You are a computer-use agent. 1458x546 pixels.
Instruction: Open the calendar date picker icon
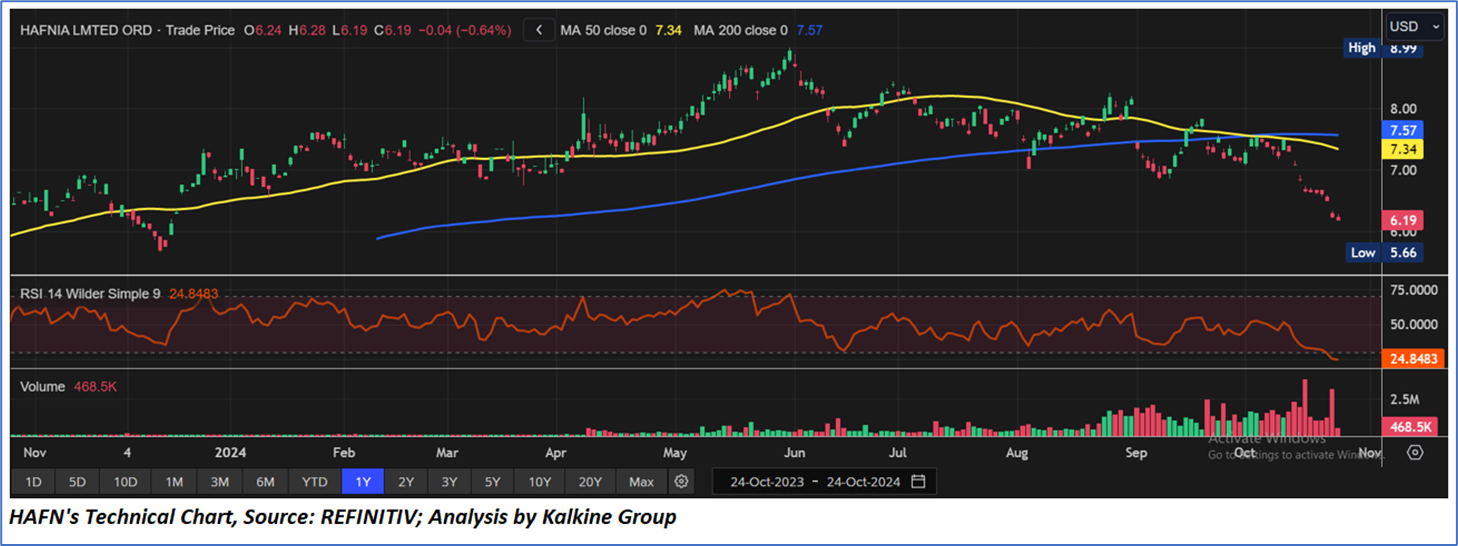pyautogui.click(x=918, y=481)
